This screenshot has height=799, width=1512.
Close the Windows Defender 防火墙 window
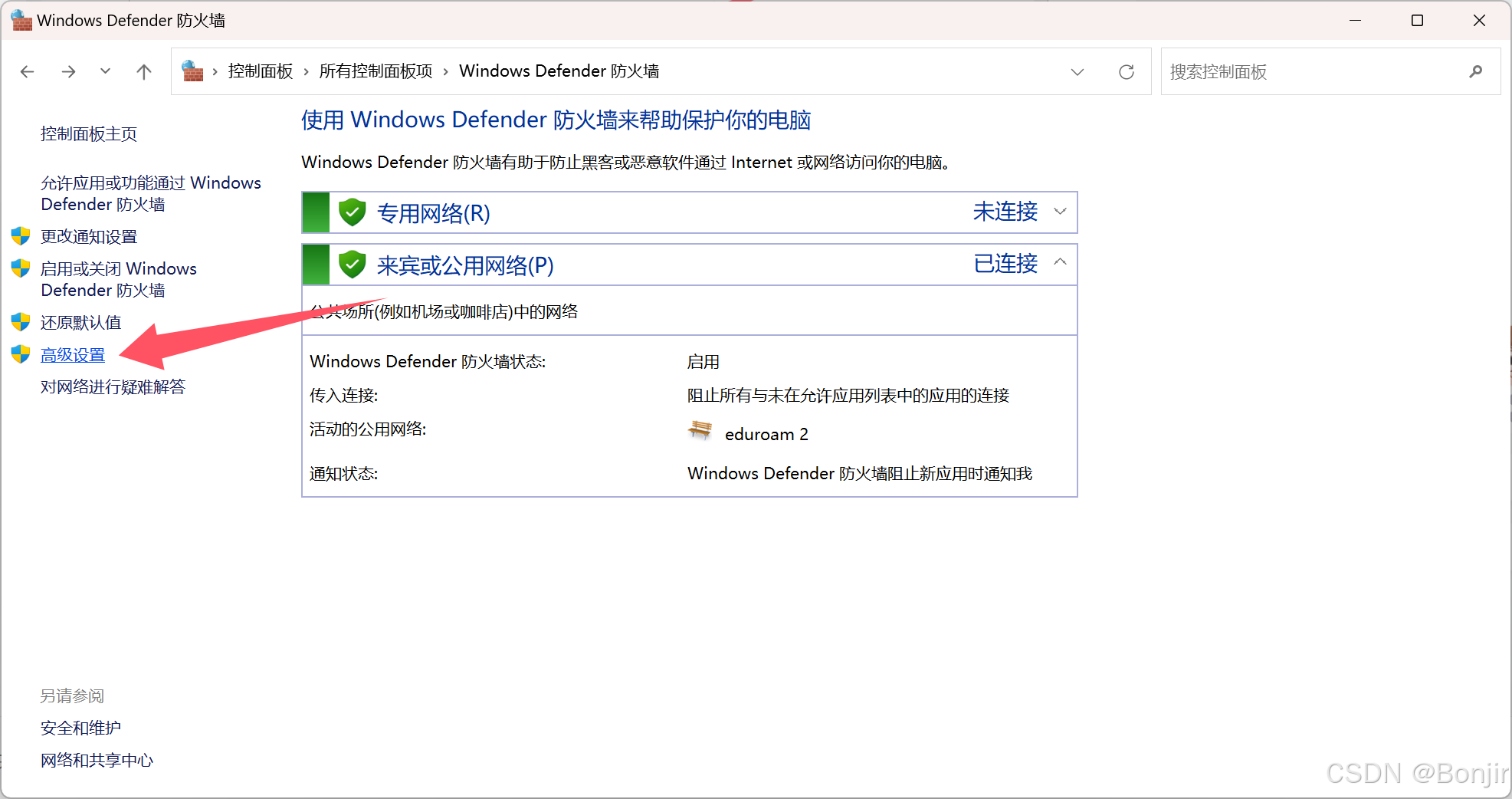click(x=1479, y=21)
